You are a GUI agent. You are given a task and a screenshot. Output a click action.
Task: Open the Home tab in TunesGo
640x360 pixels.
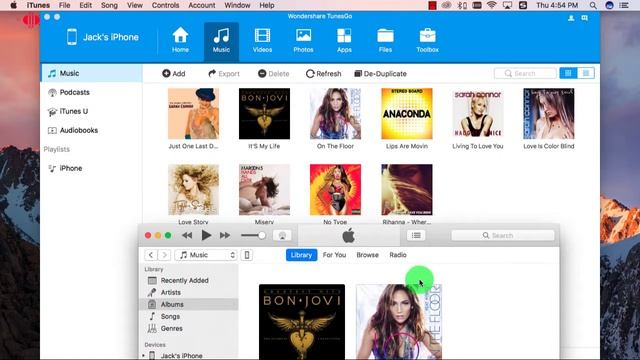pyautogui.click(x=180, y=40)
